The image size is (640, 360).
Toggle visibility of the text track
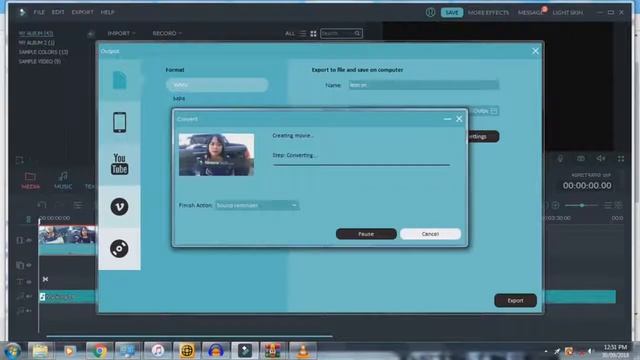coord(29,282)
